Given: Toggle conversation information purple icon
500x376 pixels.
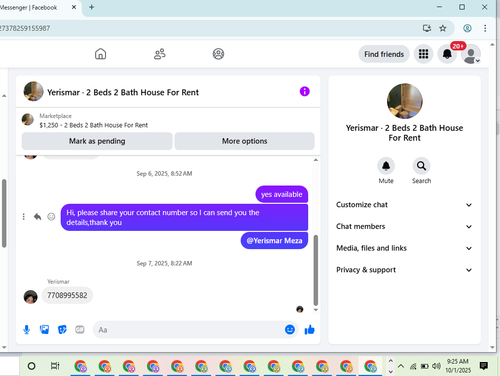Looking at the screenshot, I should (x=305, y=91).
